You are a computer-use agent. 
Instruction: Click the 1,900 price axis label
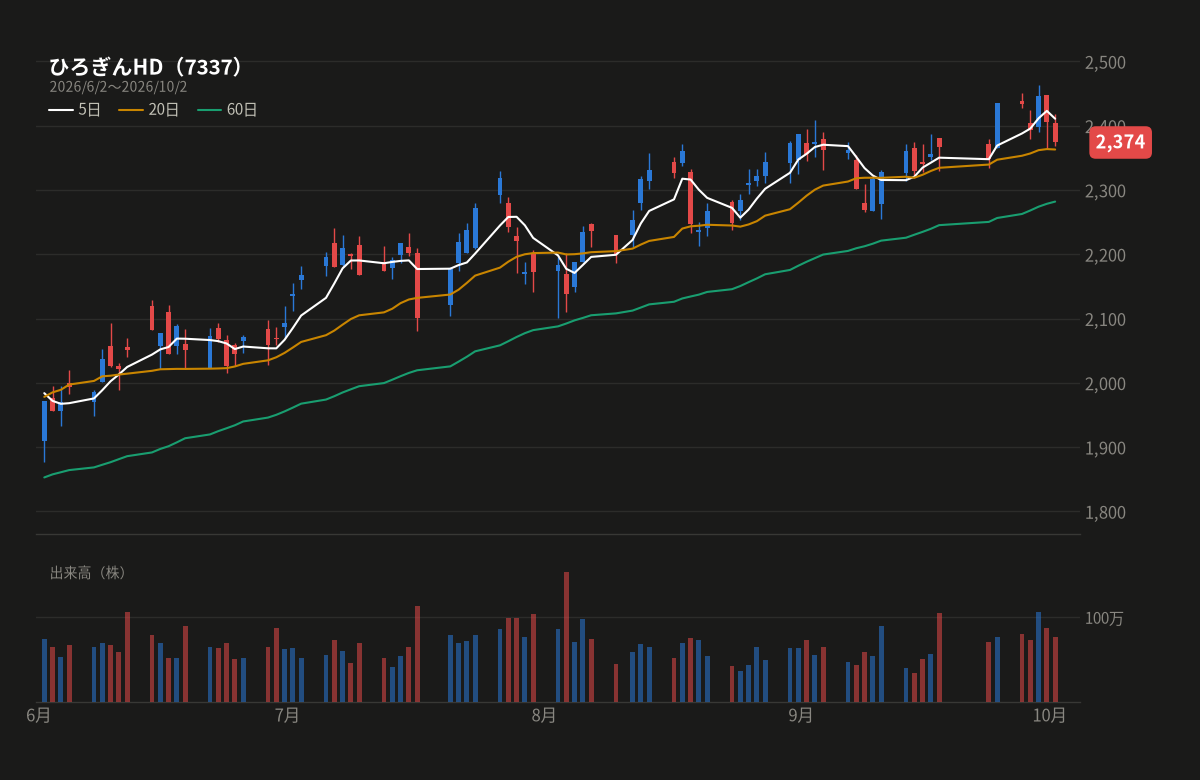click(1105, 448)
